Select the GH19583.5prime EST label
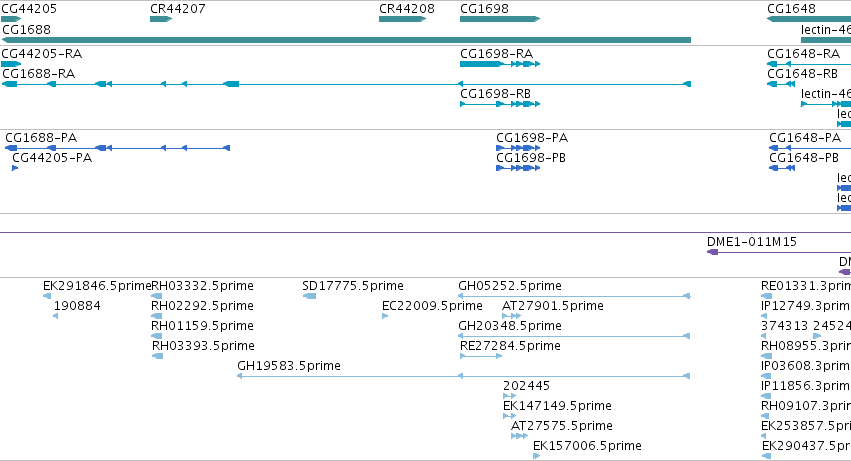This screenshot has width=851, height=461. tap(289, 367)
